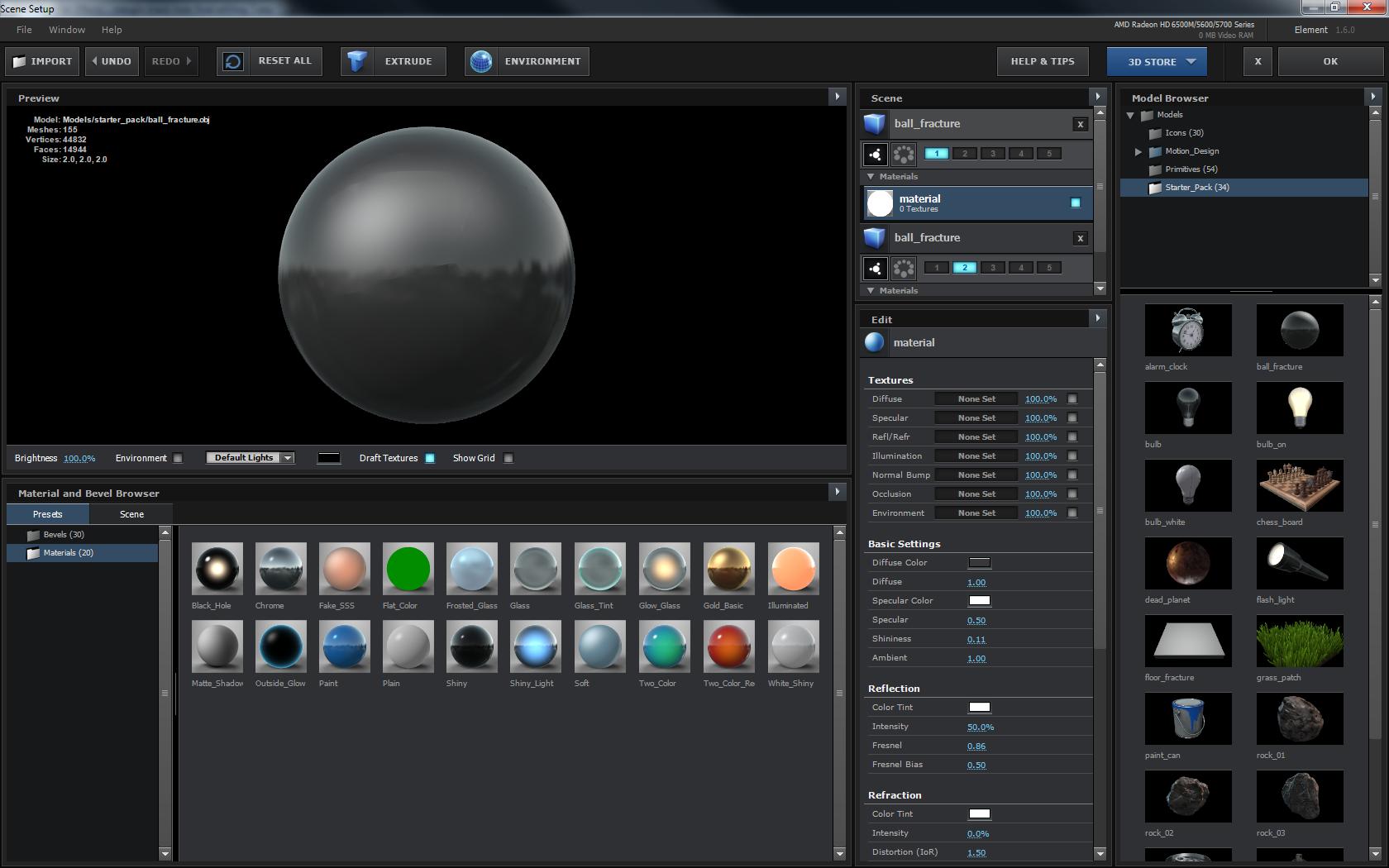Apply the Fake_SSS material preset

pos(345,569)
